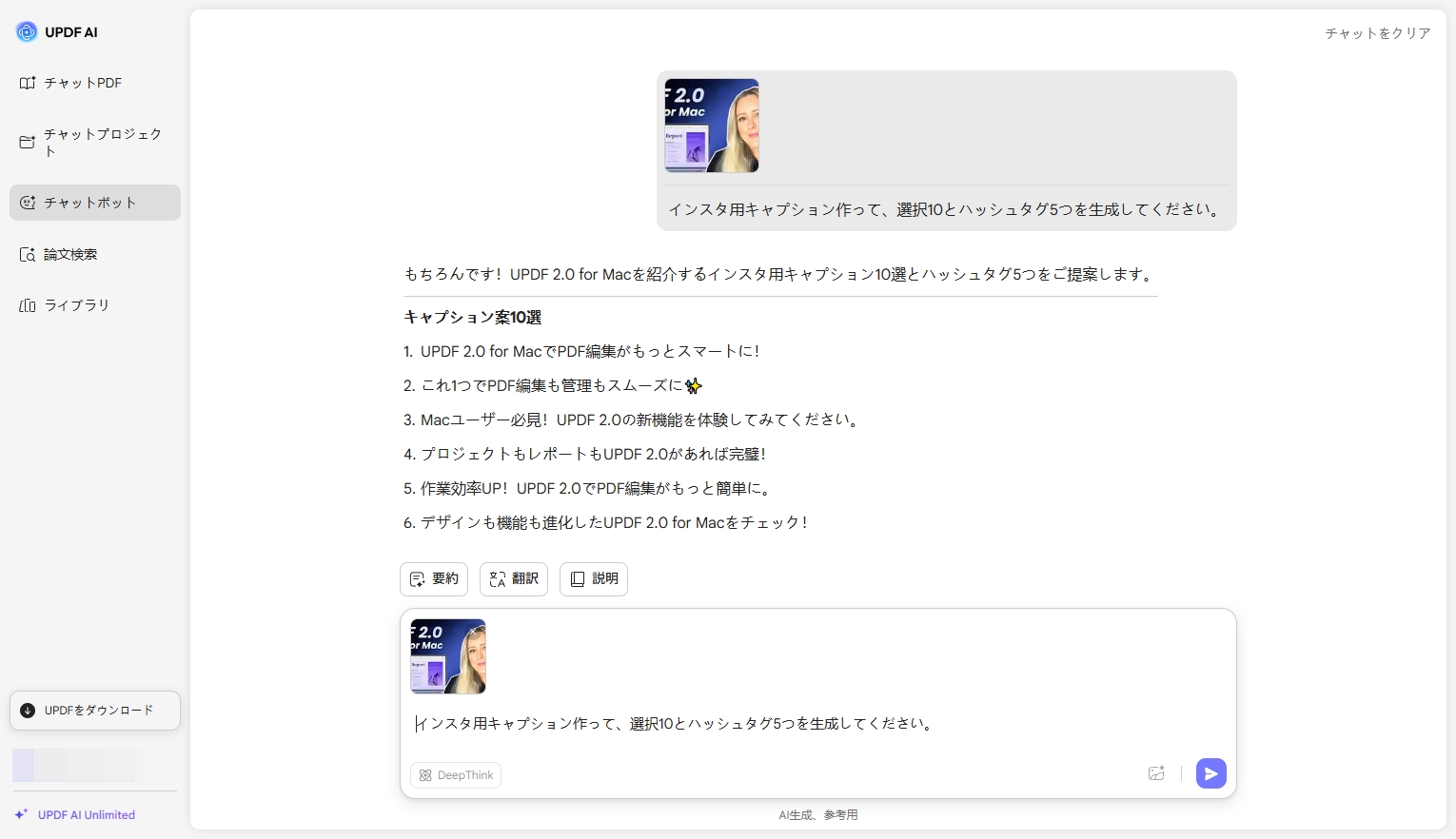Click the UPDFをダウンロード button
The width and height of the screenshot is (1456, 839).
click(95, 711)
